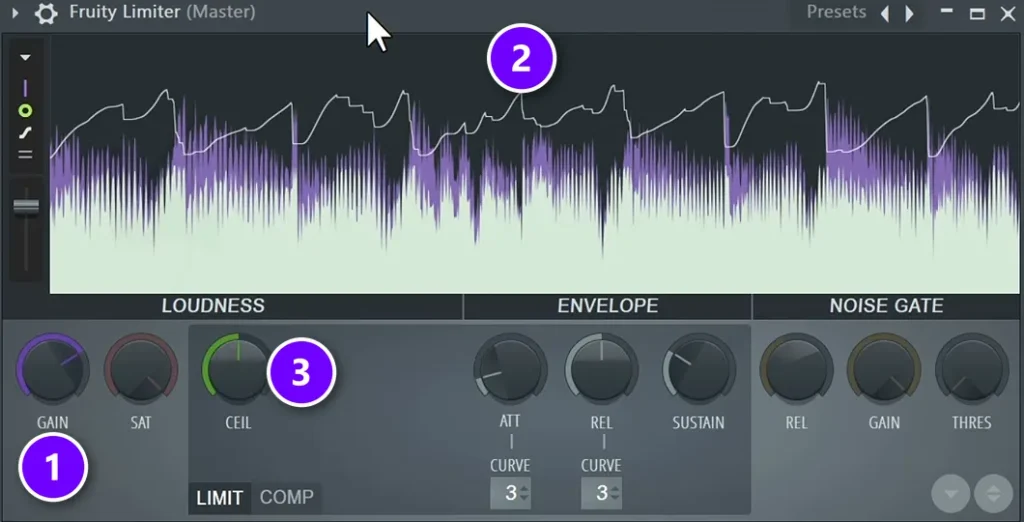Click the loudness GAIN knob
This screenshot has height=522, width=1024.
[x=52, y=370]
